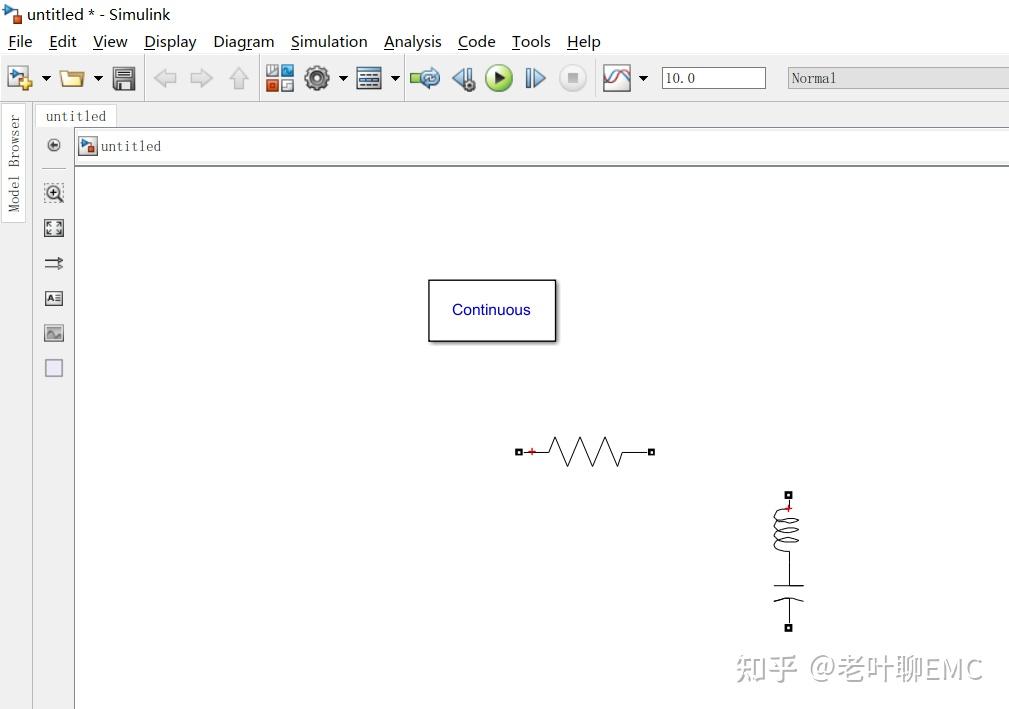Click the simulation stop time field

[x=714, y=78]
